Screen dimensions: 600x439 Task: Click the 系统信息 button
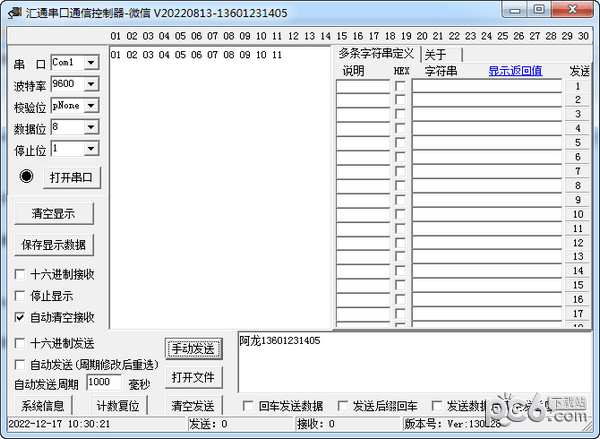[43, 406]
